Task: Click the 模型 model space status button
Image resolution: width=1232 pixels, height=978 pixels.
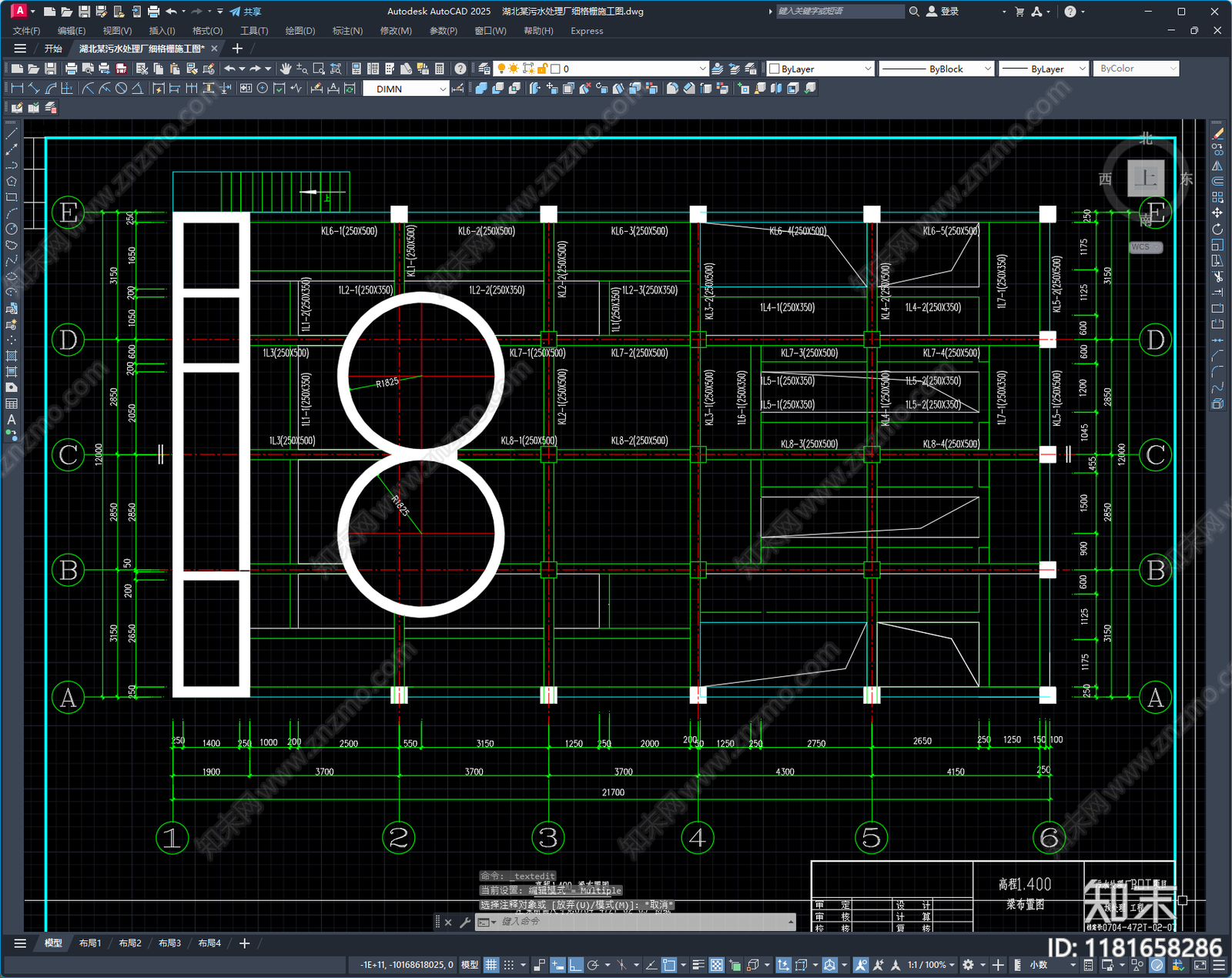Action: [470, 964]
